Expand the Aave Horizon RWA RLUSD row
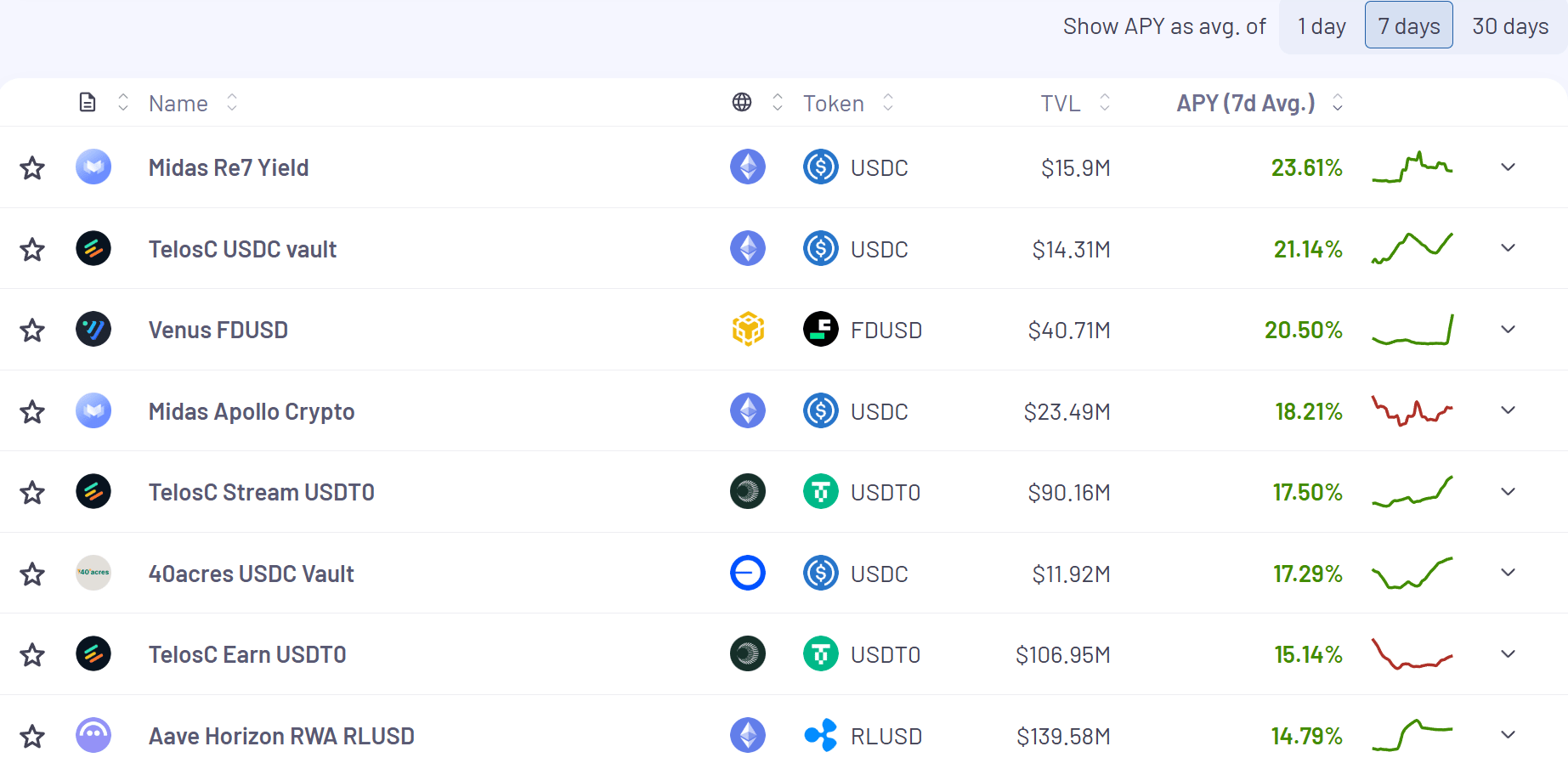Screen dimensions: 1568x769 tap(1509, 735)
